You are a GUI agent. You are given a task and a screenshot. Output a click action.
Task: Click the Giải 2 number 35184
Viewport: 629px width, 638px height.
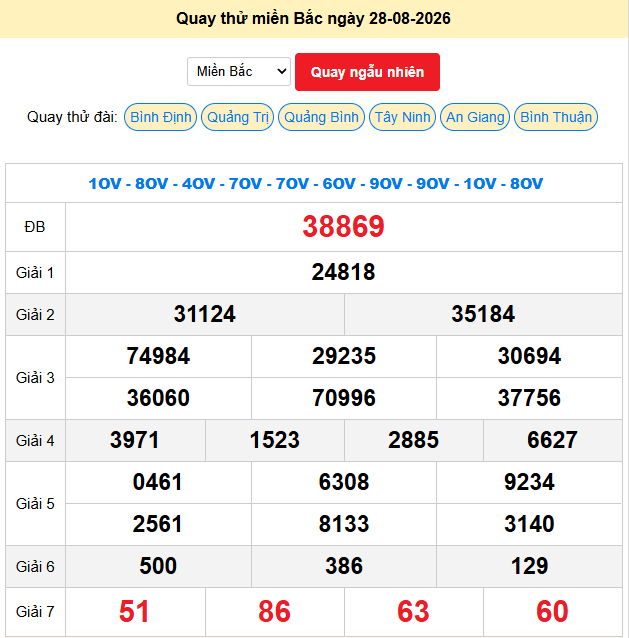483,314
